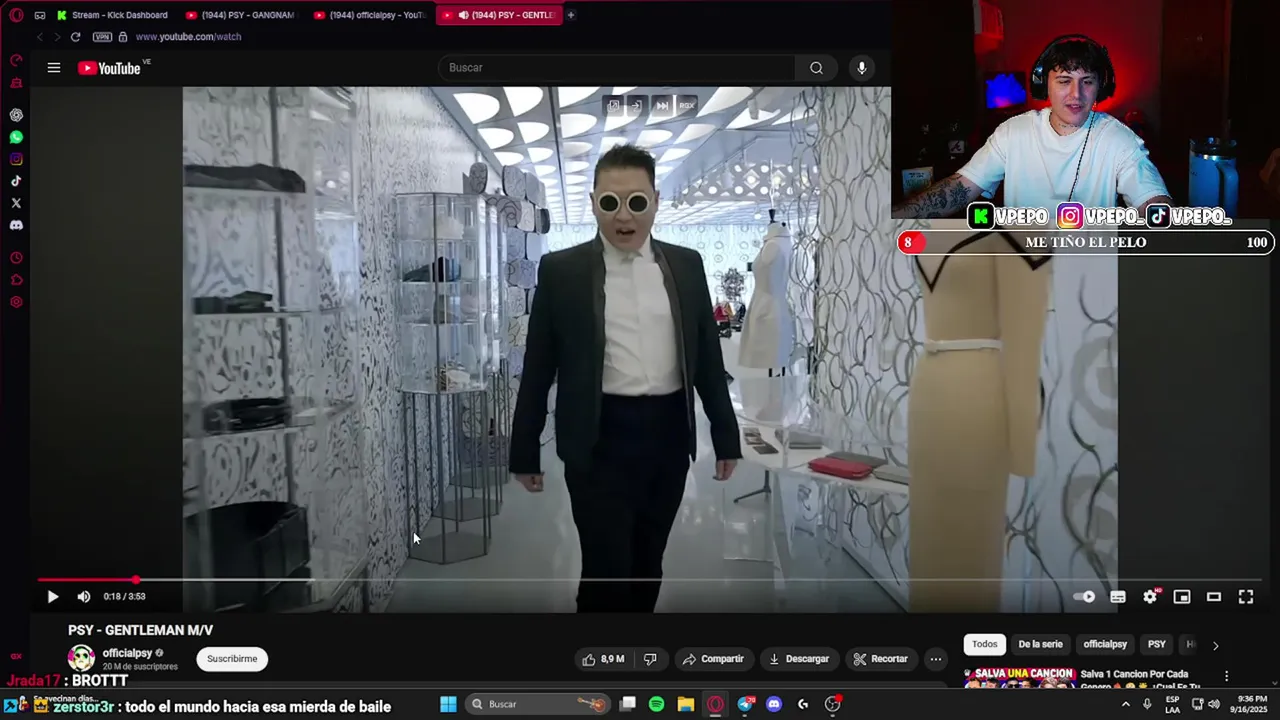
Task: Reload the current YouTube page
Action: (75, 37)
